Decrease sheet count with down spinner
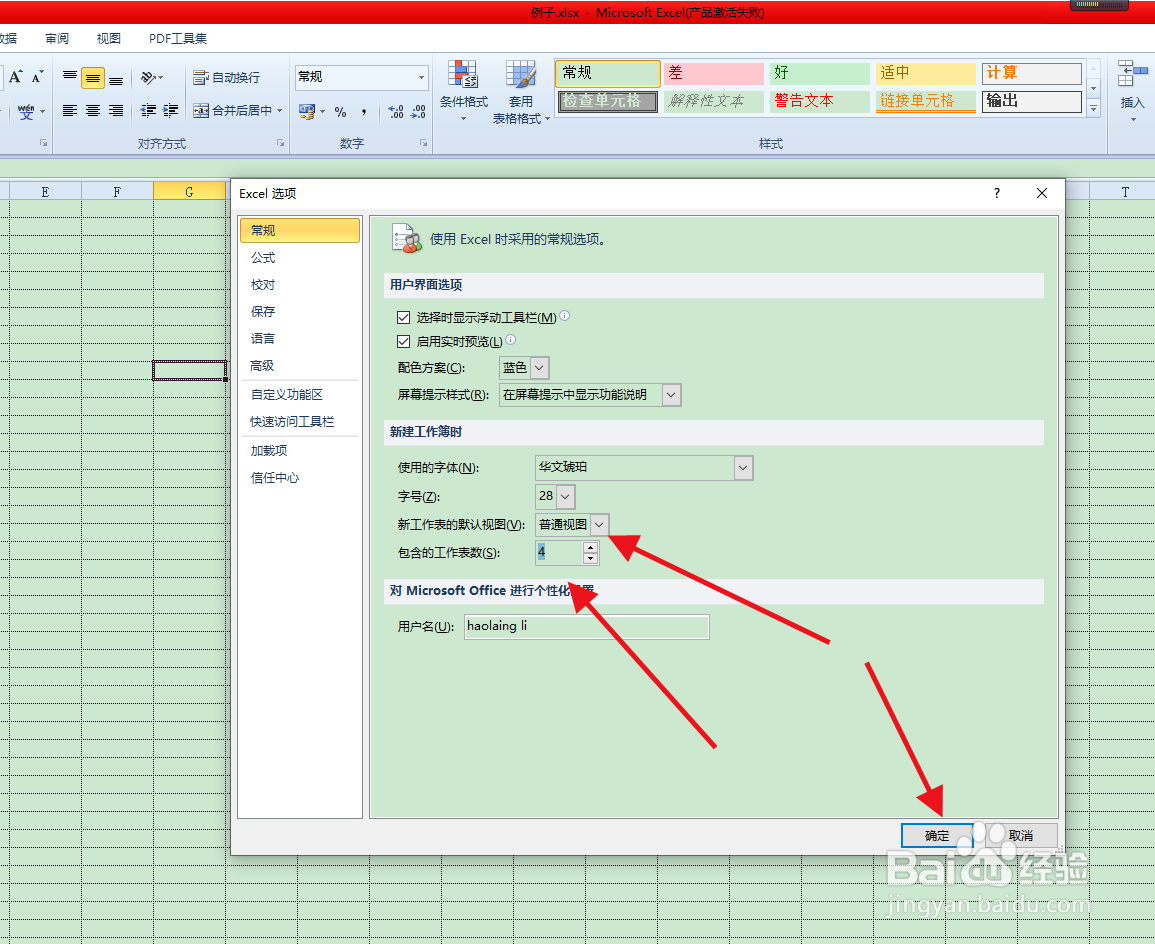The image size is (1155, 944). click(590, 558)
